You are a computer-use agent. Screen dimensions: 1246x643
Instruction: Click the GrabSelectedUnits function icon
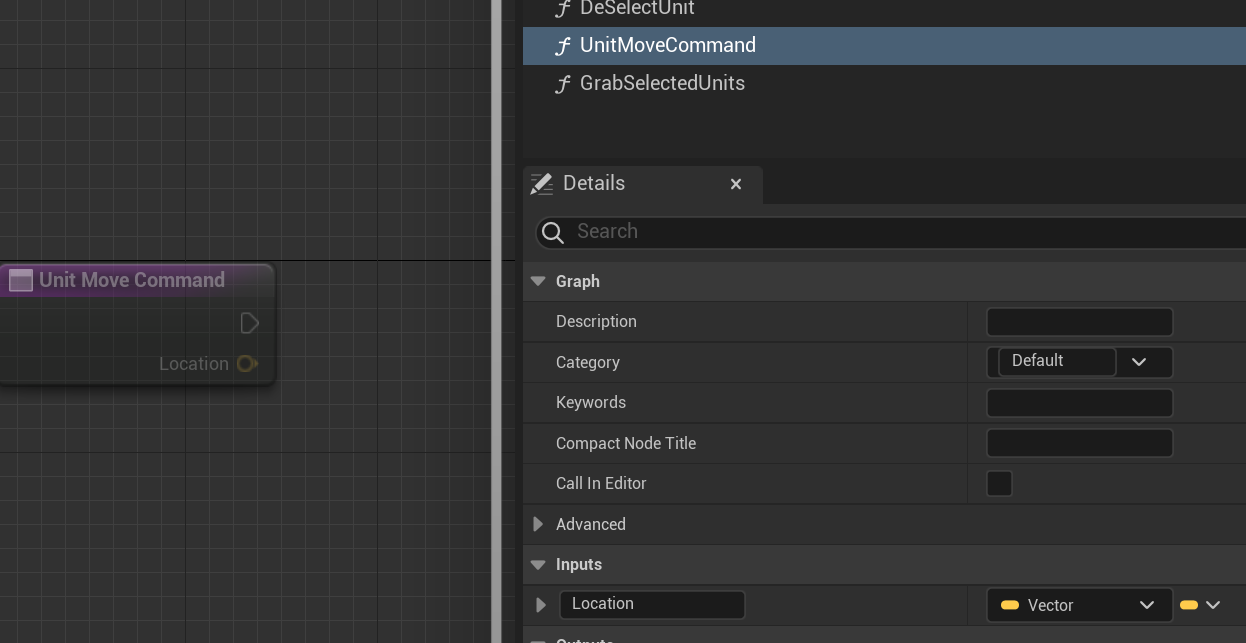tap(563, 84)
